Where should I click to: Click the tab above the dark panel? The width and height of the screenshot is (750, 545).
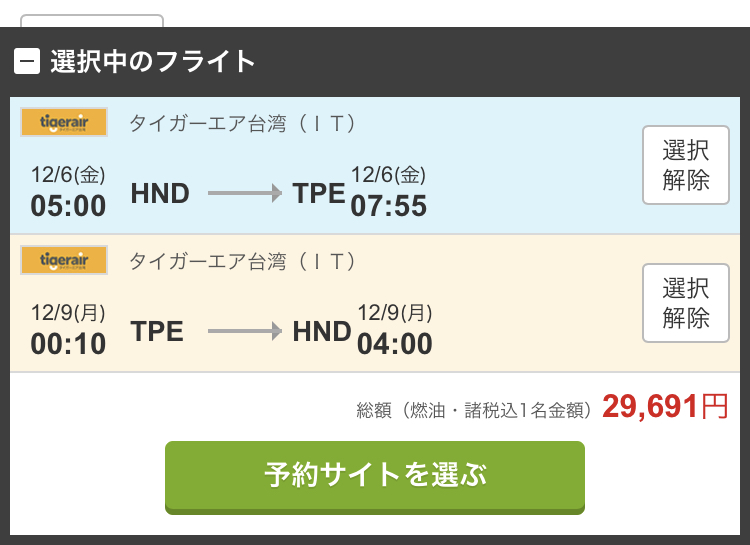pos(92,21)
